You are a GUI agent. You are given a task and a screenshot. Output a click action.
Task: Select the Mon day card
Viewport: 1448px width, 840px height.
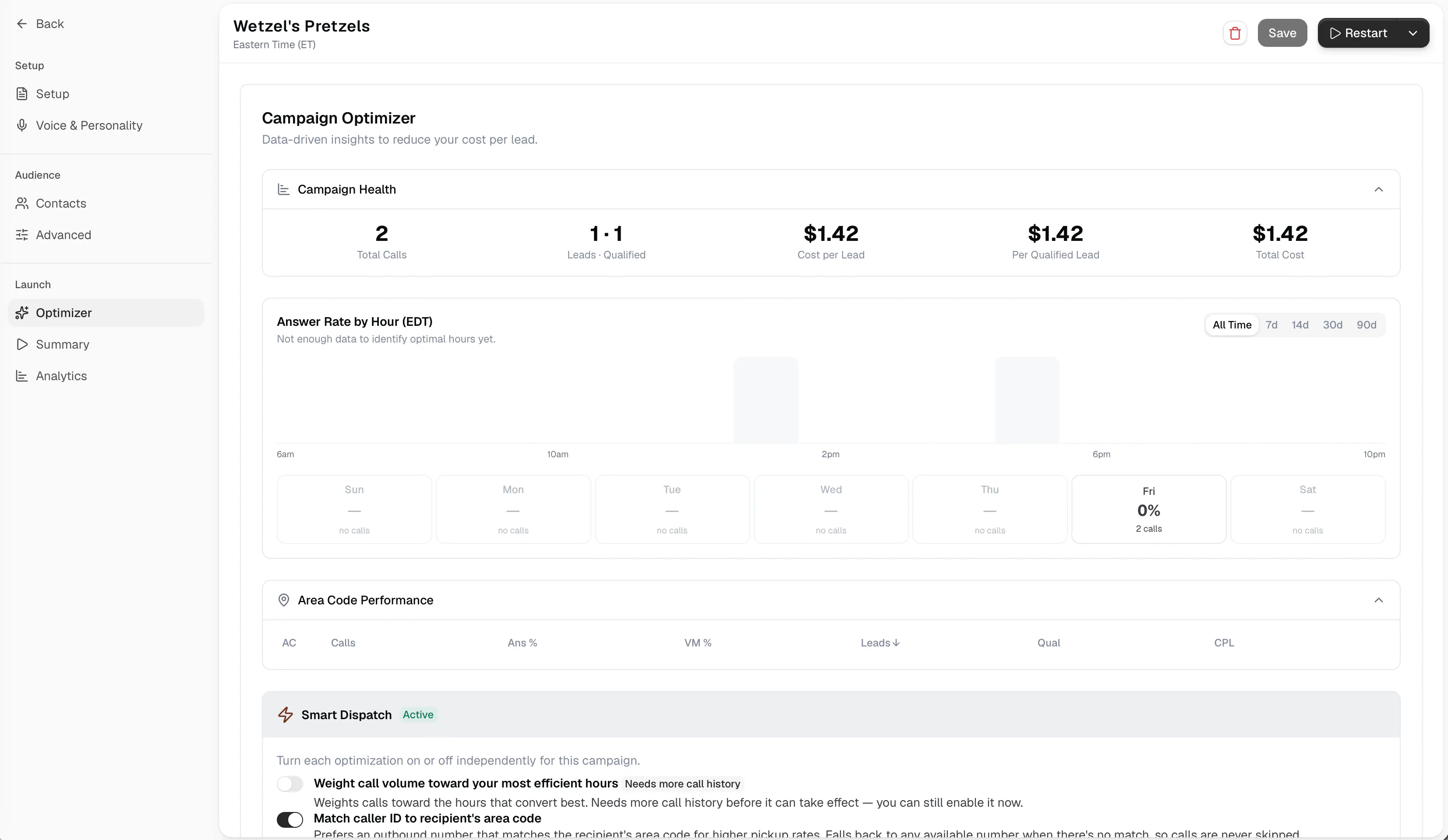click(x=513, y=509)
